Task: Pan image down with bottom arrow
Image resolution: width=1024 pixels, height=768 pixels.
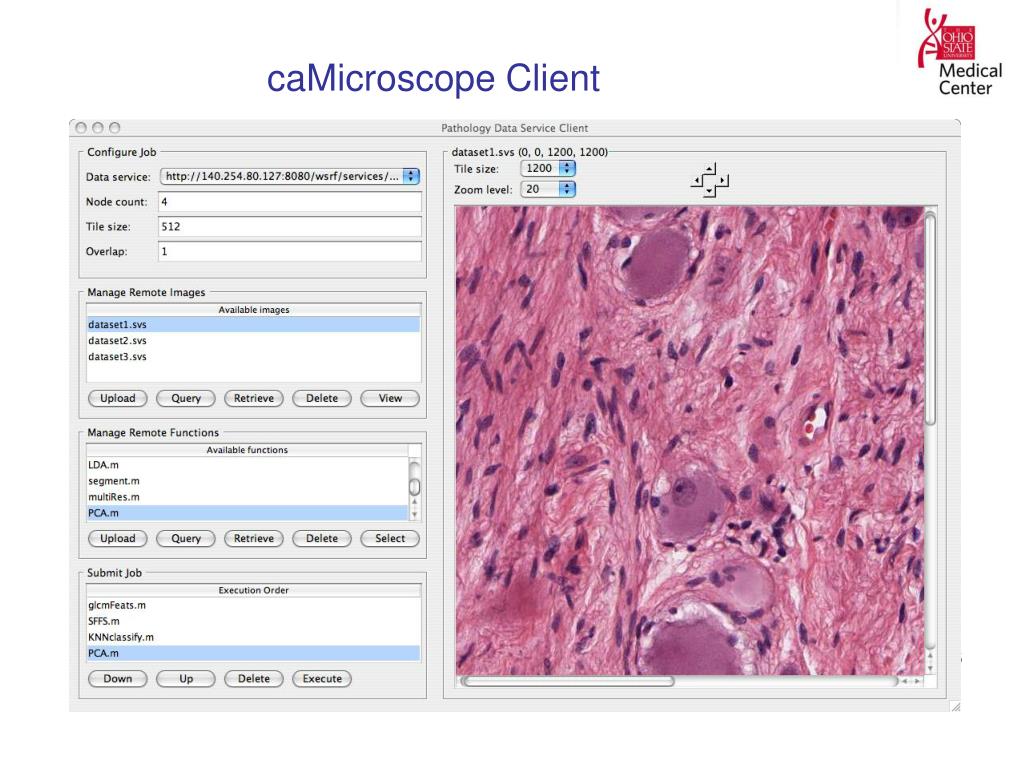Action: [x=710, y=191]
